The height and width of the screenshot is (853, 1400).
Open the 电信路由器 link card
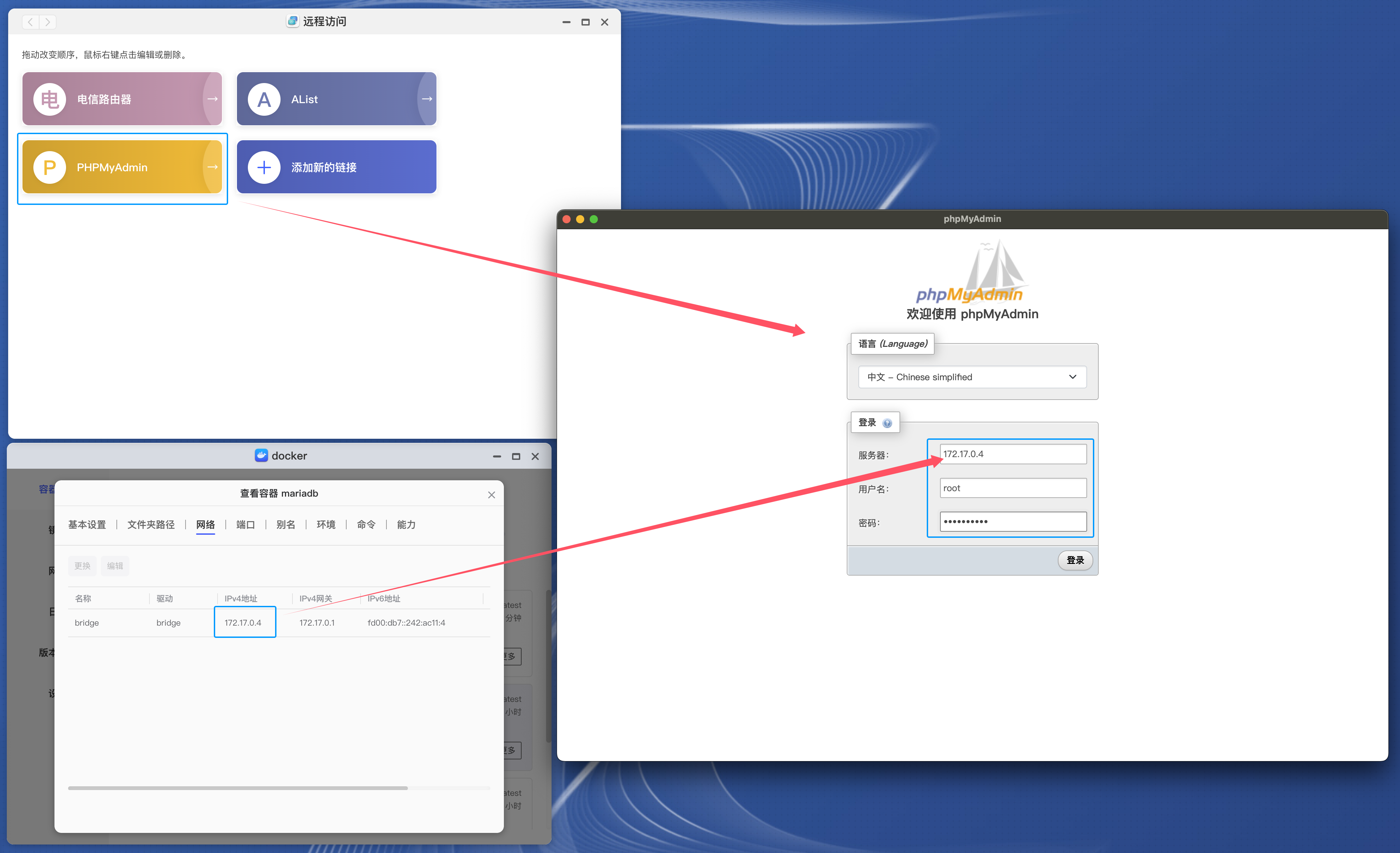coord(122,99)
